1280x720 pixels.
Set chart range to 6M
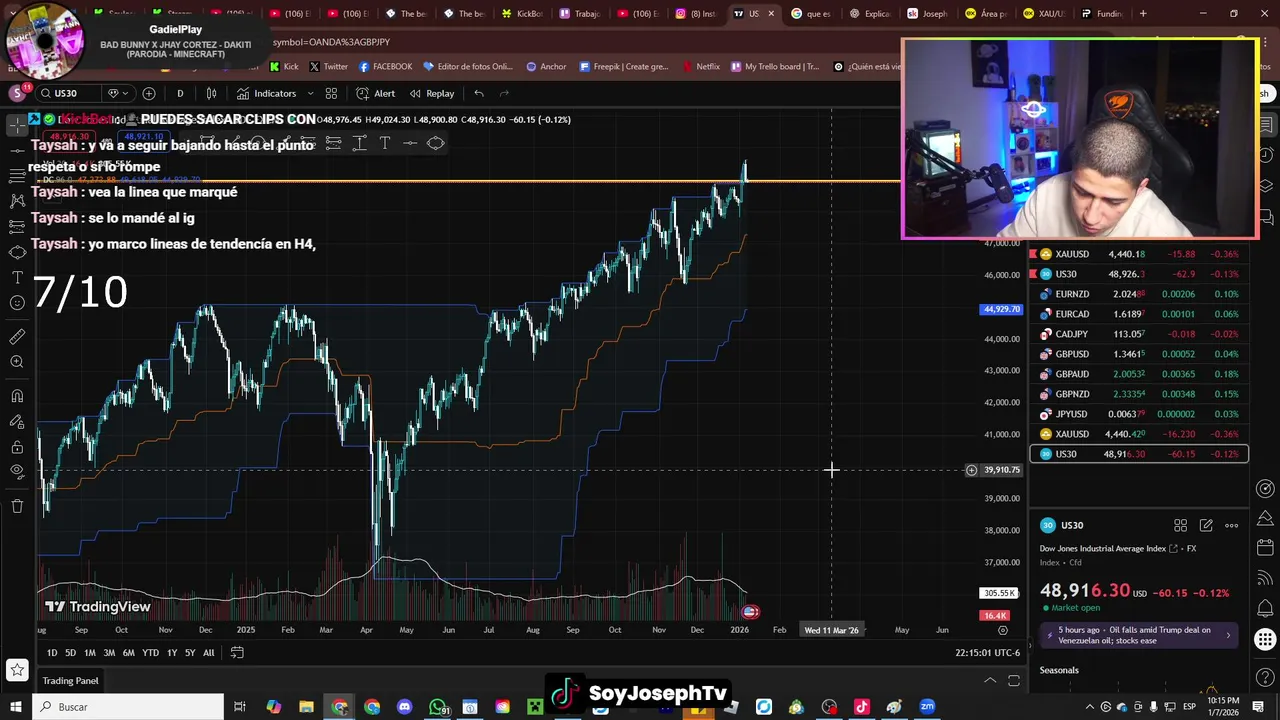128,653
